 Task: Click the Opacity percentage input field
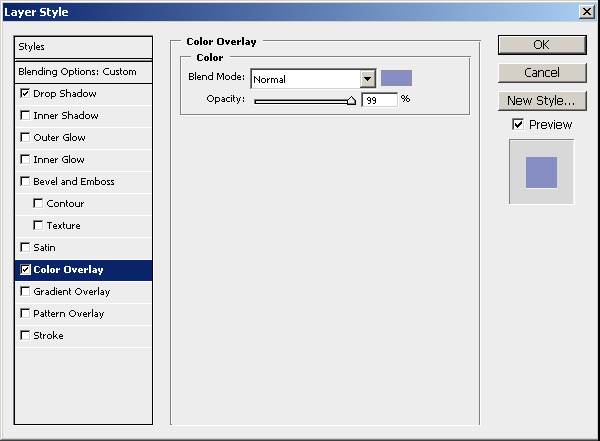(379, 100)
